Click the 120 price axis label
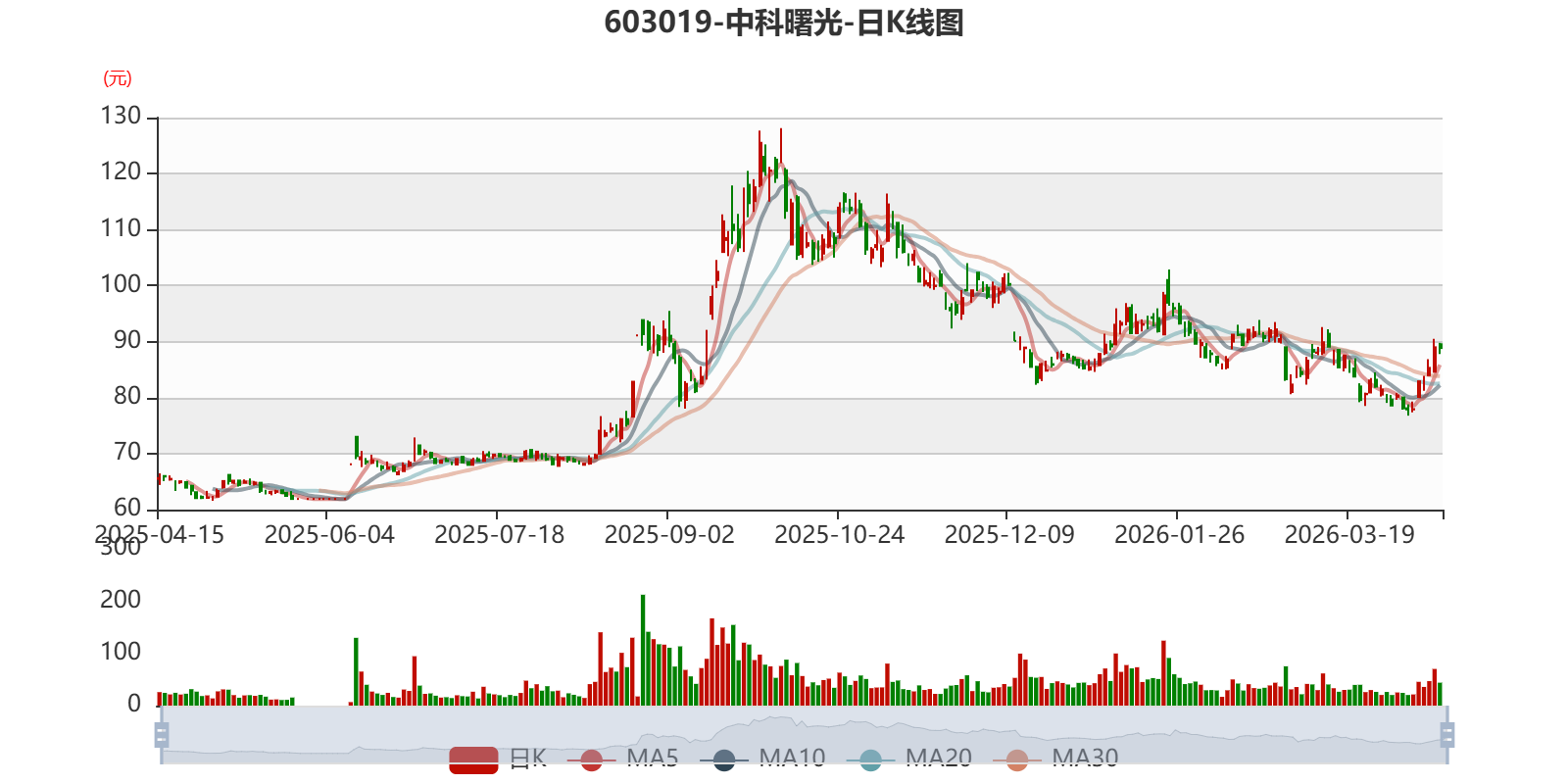The height and width of the screenshot is (784, 1568). [x=121, y=171]
